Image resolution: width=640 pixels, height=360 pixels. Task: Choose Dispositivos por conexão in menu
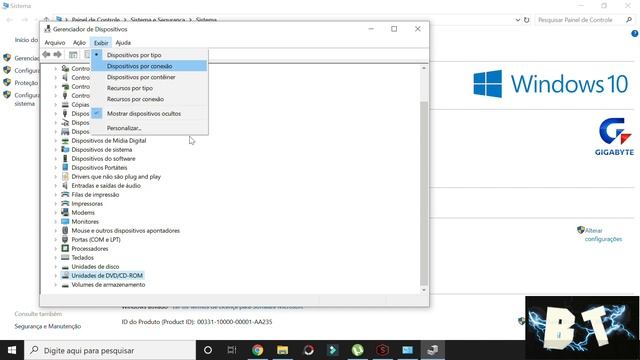pos(149,66)
